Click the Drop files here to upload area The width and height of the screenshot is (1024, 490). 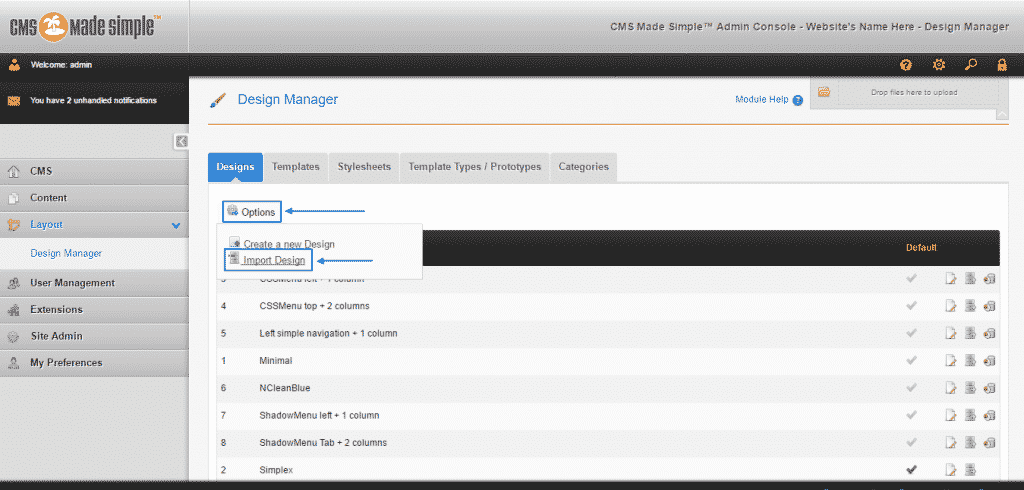[x=914, y=93]
